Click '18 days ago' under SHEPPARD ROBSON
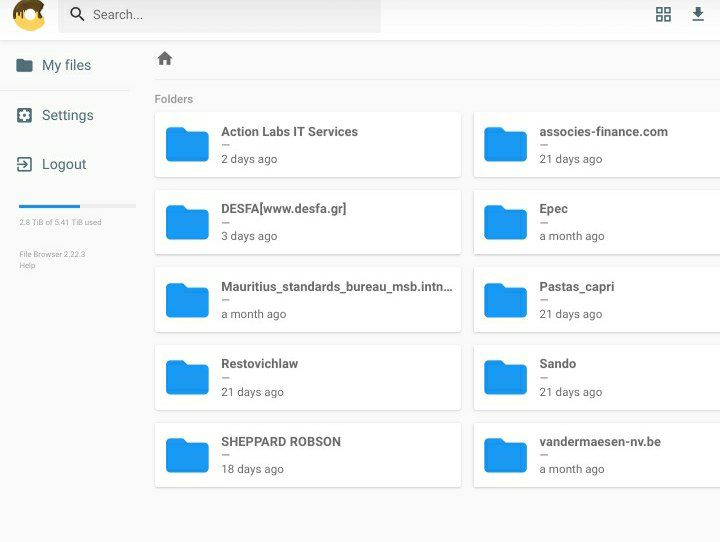The image size is (720, 542). (x=253, y=469)
